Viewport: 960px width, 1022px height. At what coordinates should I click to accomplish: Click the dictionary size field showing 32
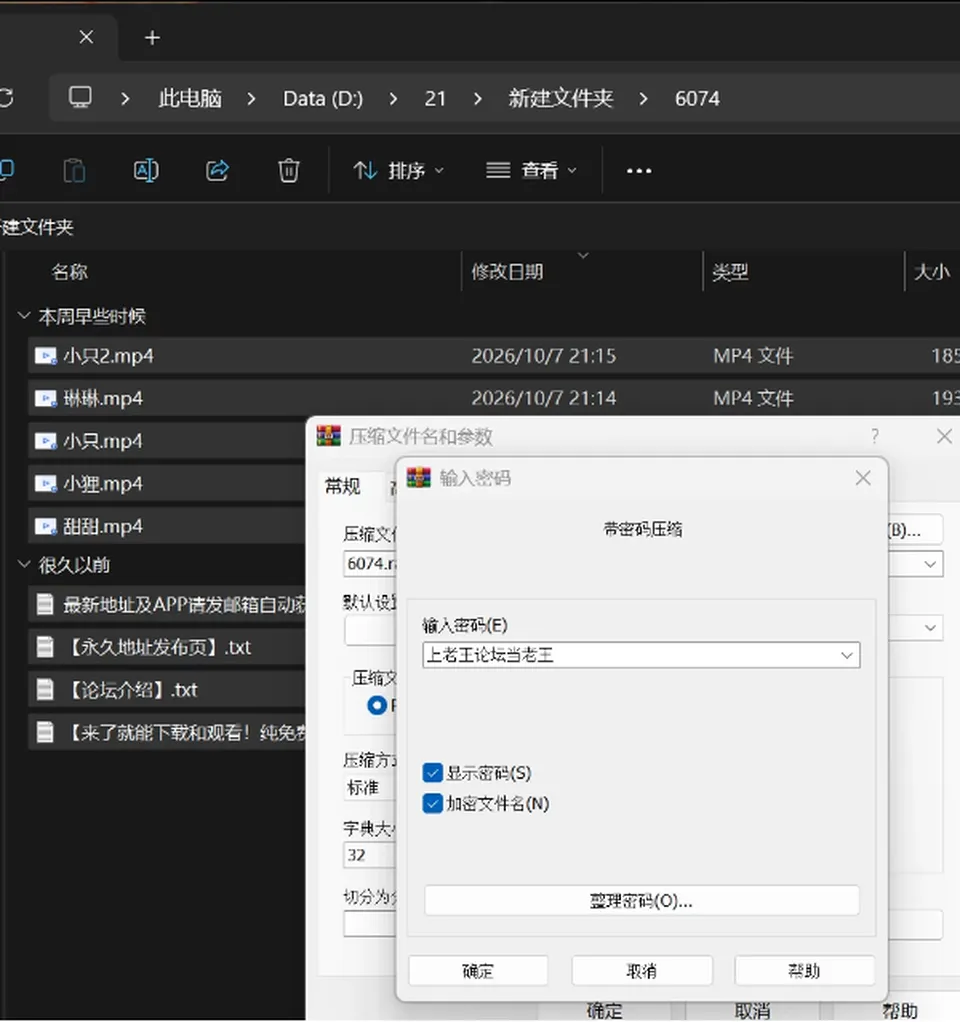(x=370, y=855)
